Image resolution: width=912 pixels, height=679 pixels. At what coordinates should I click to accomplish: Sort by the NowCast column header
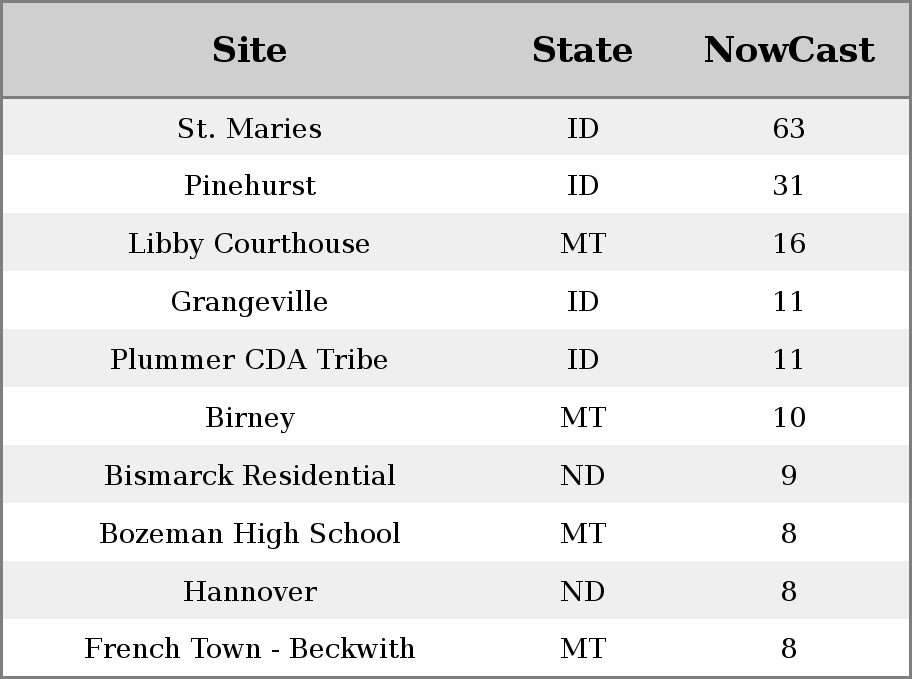point(789,49)
